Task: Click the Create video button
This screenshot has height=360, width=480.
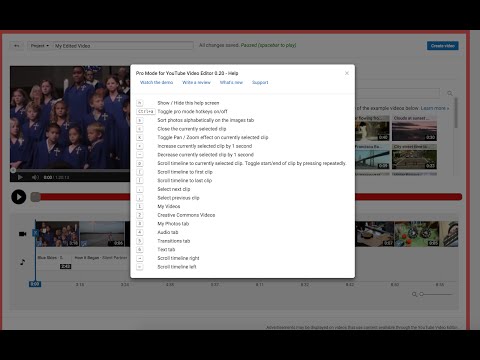Action: tap(443, 46)
